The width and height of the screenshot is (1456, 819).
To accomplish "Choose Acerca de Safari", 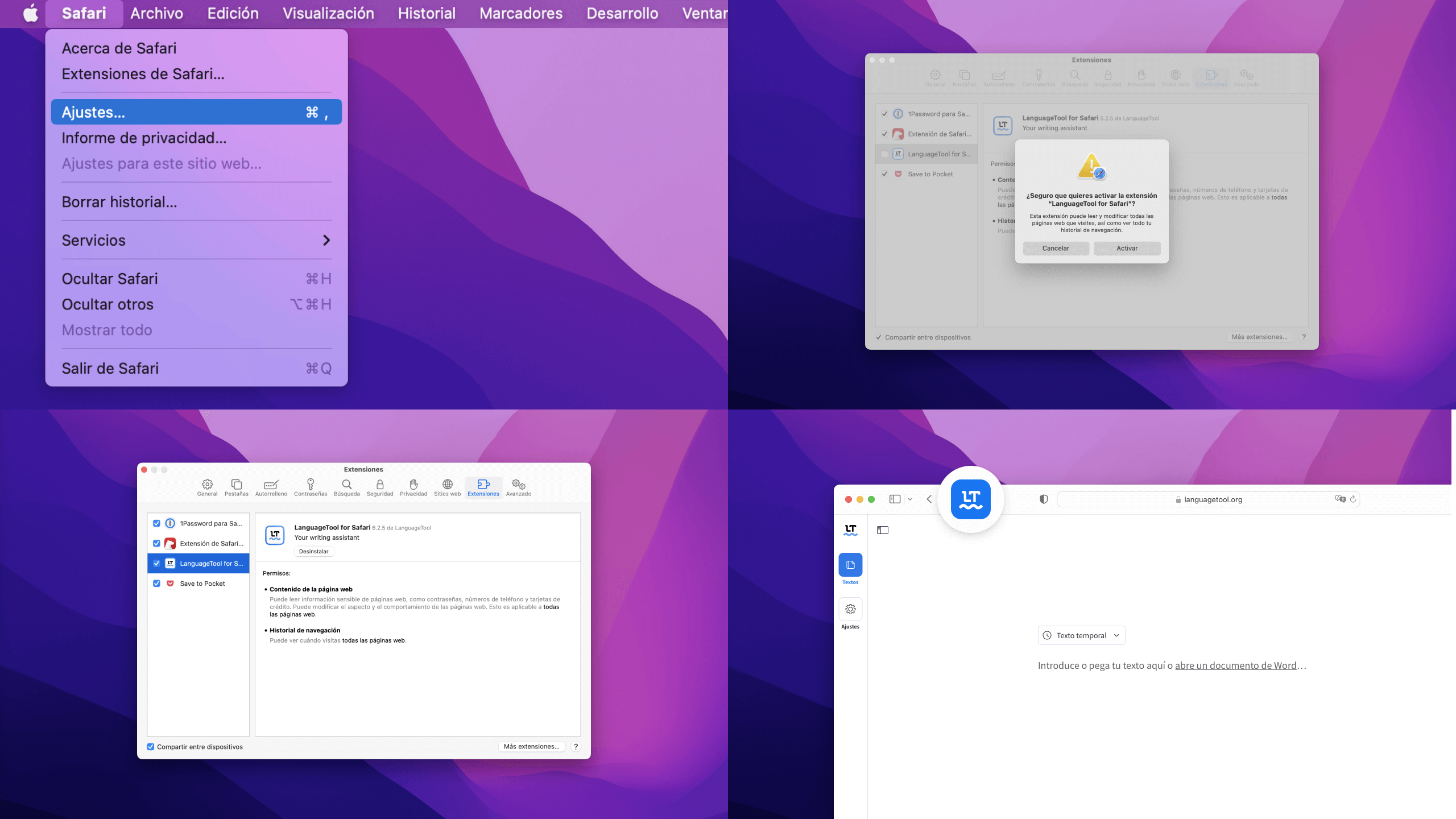I will coord(196,48).
